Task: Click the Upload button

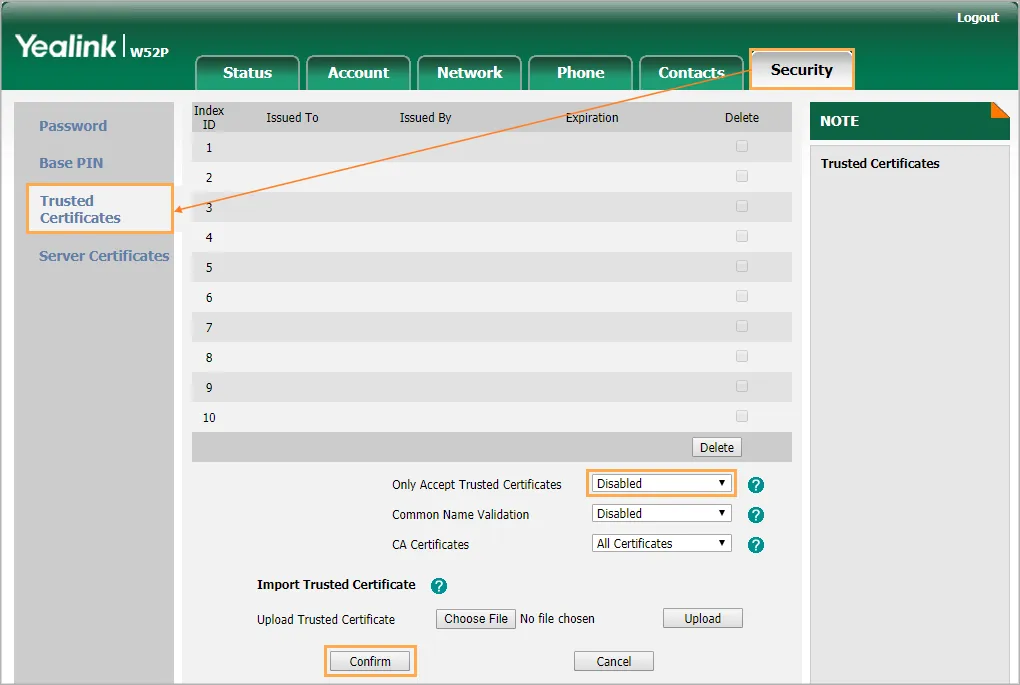Action: 703,619
